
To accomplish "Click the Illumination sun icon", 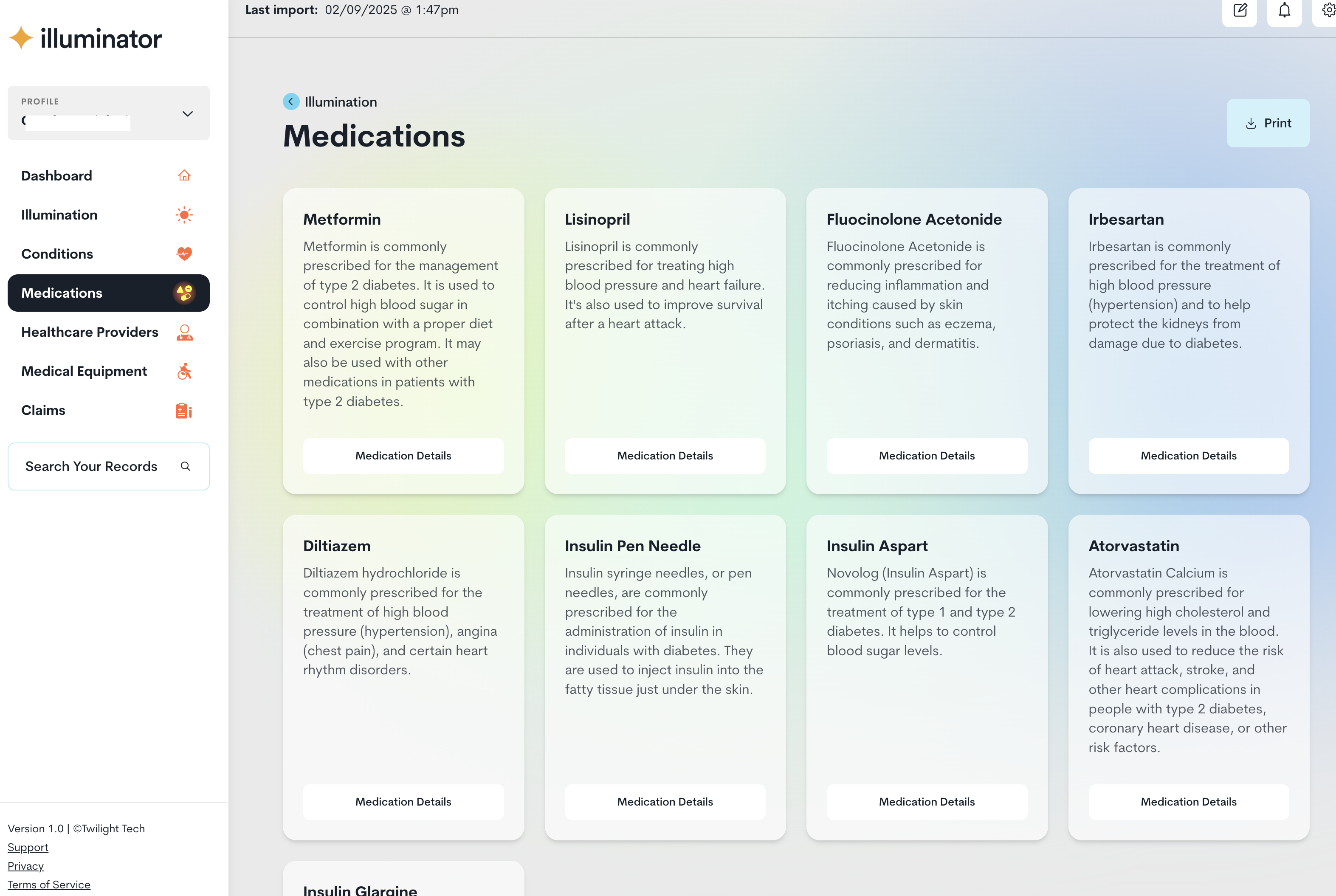I will pos(184,215).
